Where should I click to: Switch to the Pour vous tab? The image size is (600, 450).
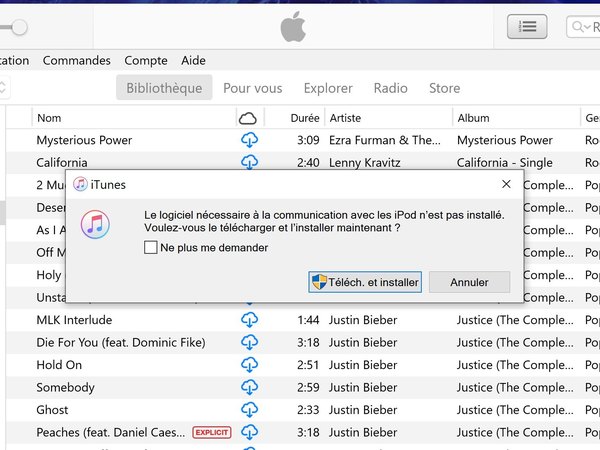click(253, 88)
